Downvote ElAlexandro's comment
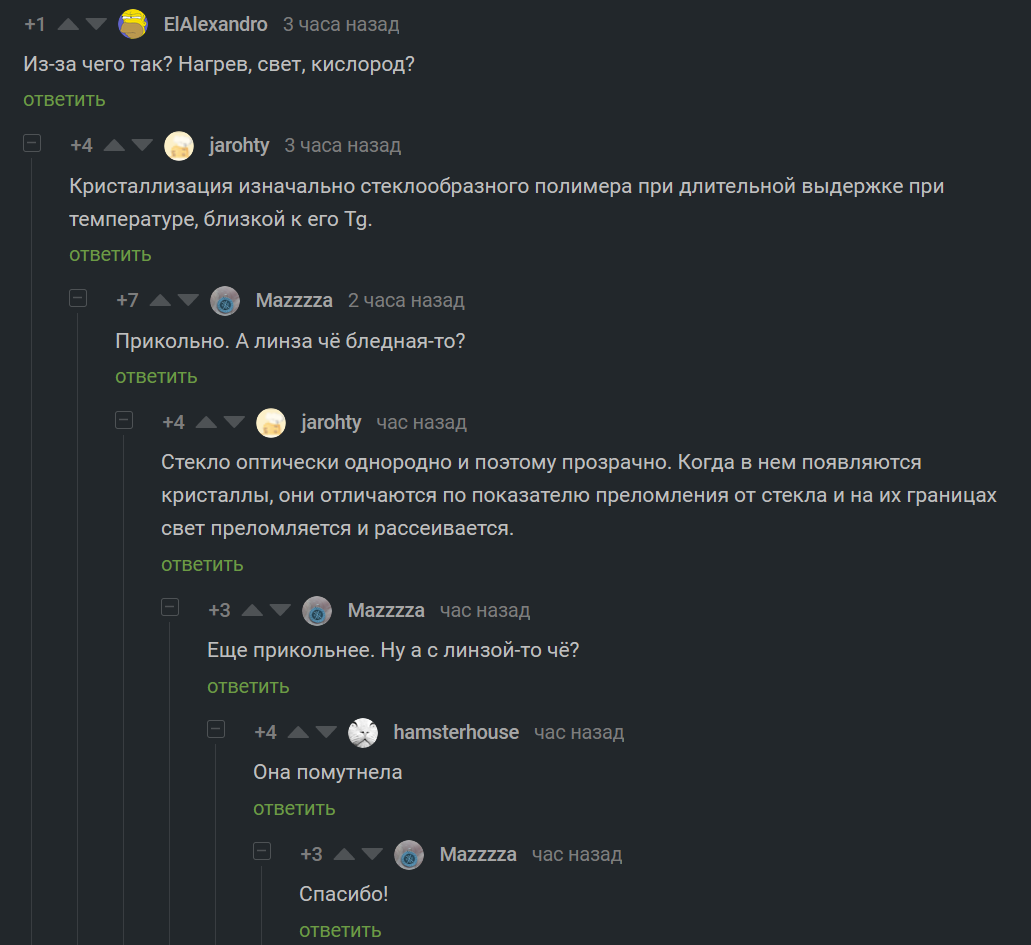The image size is (1031, 945). coord(96,24)
